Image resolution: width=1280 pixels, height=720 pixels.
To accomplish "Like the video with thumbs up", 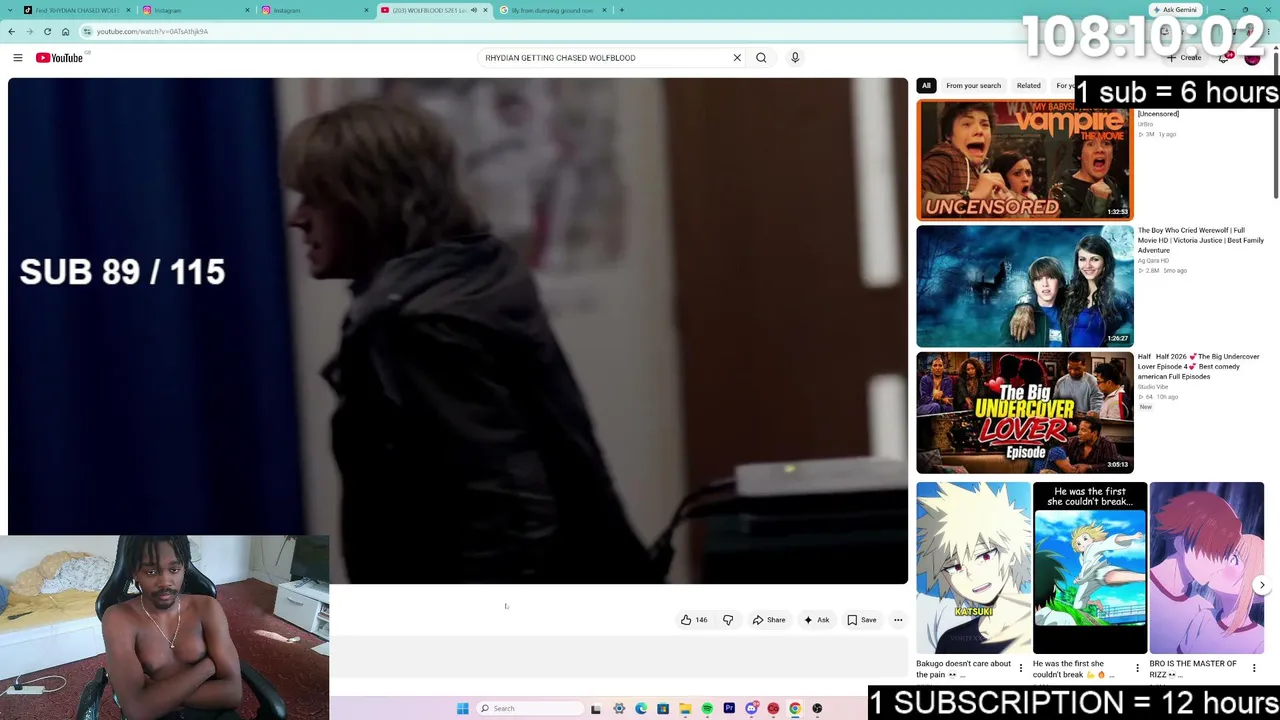I will point(694,620).
